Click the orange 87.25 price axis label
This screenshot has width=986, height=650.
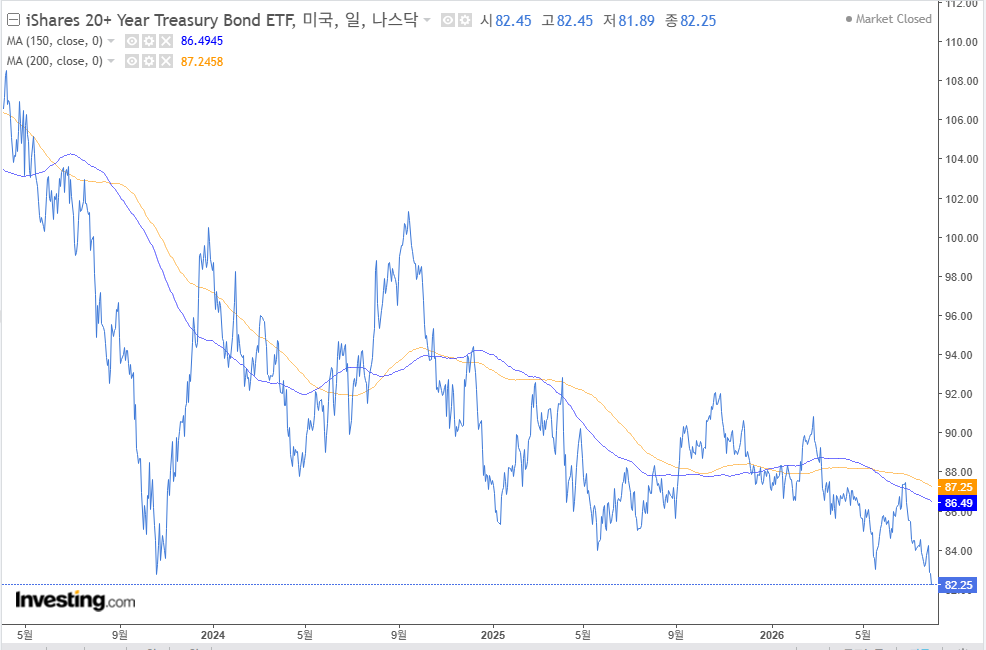pyautogui.click(x=958, y=487)
